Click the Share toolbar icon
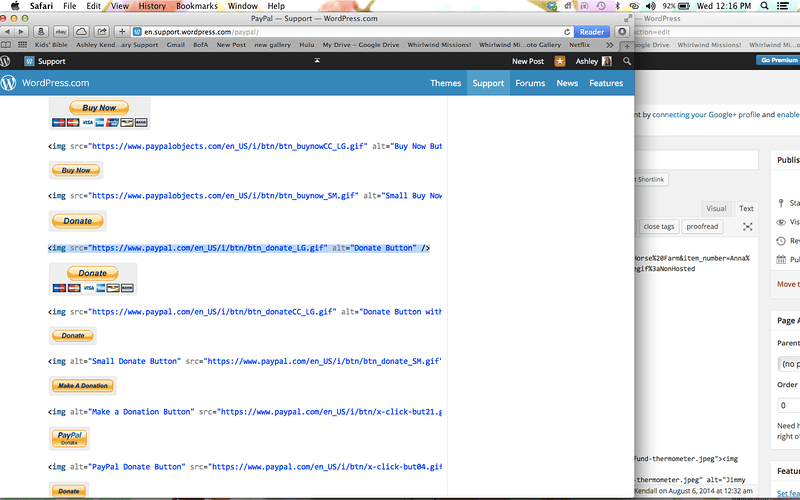Viewport: 800px width, 500px height. (x=102, y=32)
